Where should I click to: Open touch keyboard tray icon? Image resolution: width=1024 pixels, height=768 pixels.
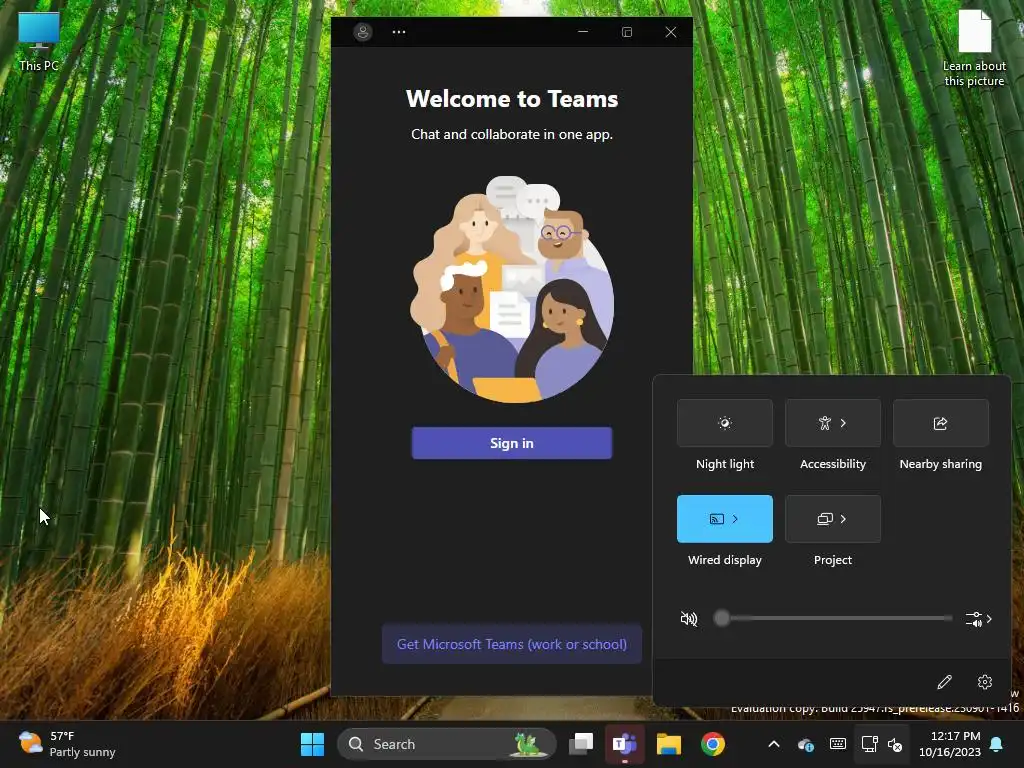click(837, 744)
